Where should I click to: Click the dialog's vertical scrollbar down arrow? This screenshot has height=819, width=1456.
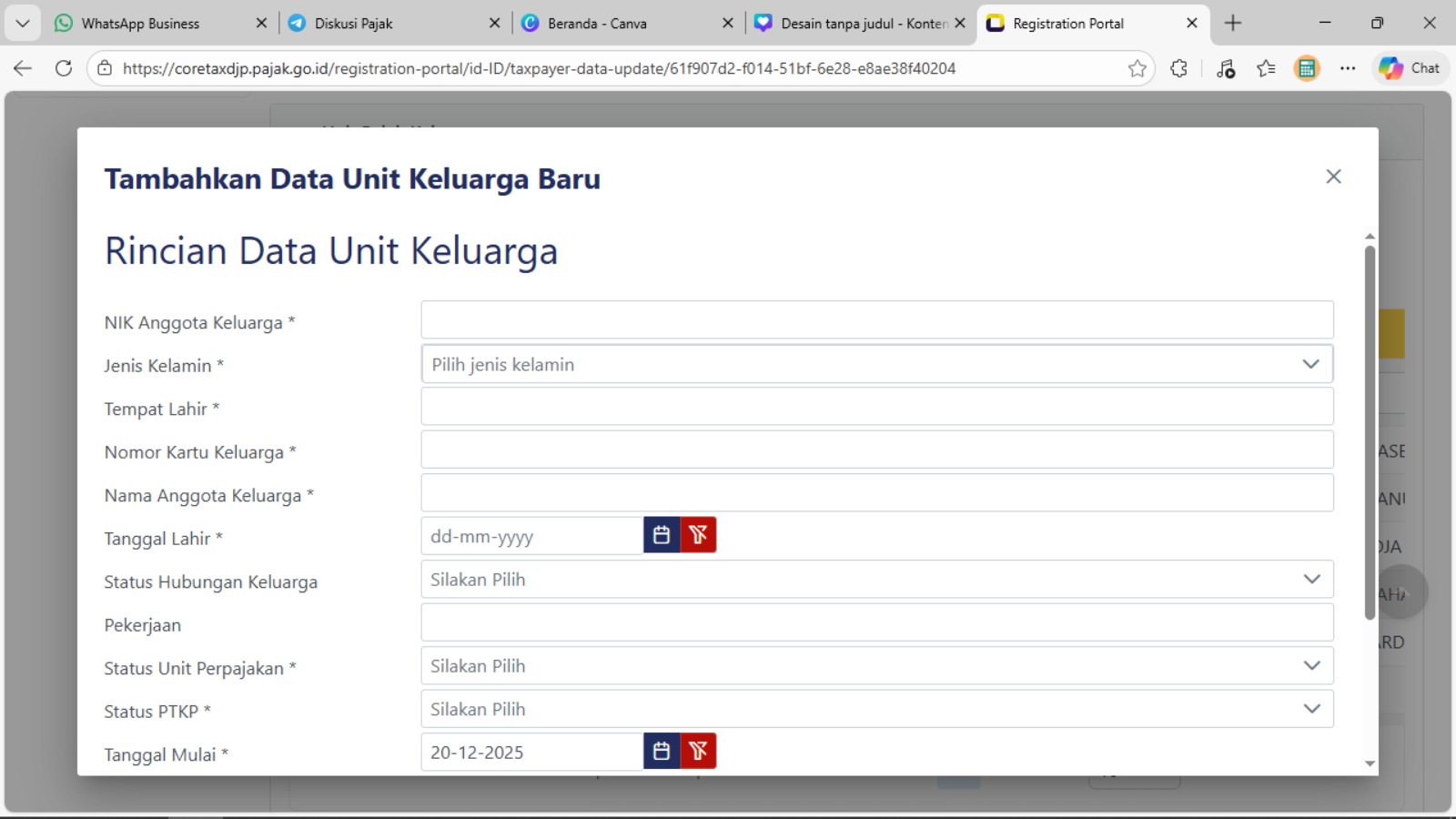click(x=1370, y=764)
